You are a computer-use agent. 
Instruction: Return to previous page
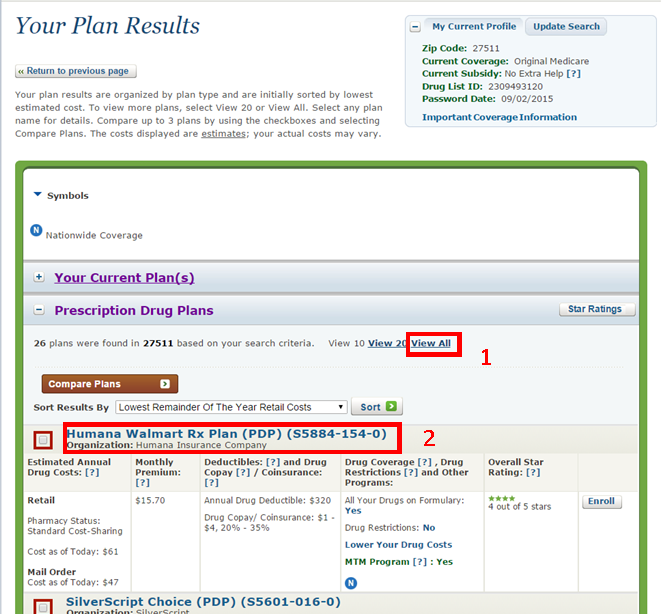(x=76, y=71)
